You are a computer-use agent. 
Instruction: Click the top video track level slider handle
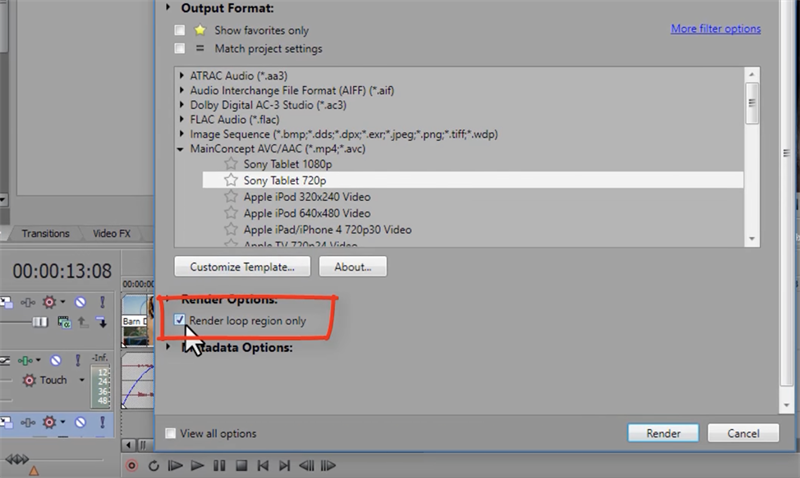point(40,322)
